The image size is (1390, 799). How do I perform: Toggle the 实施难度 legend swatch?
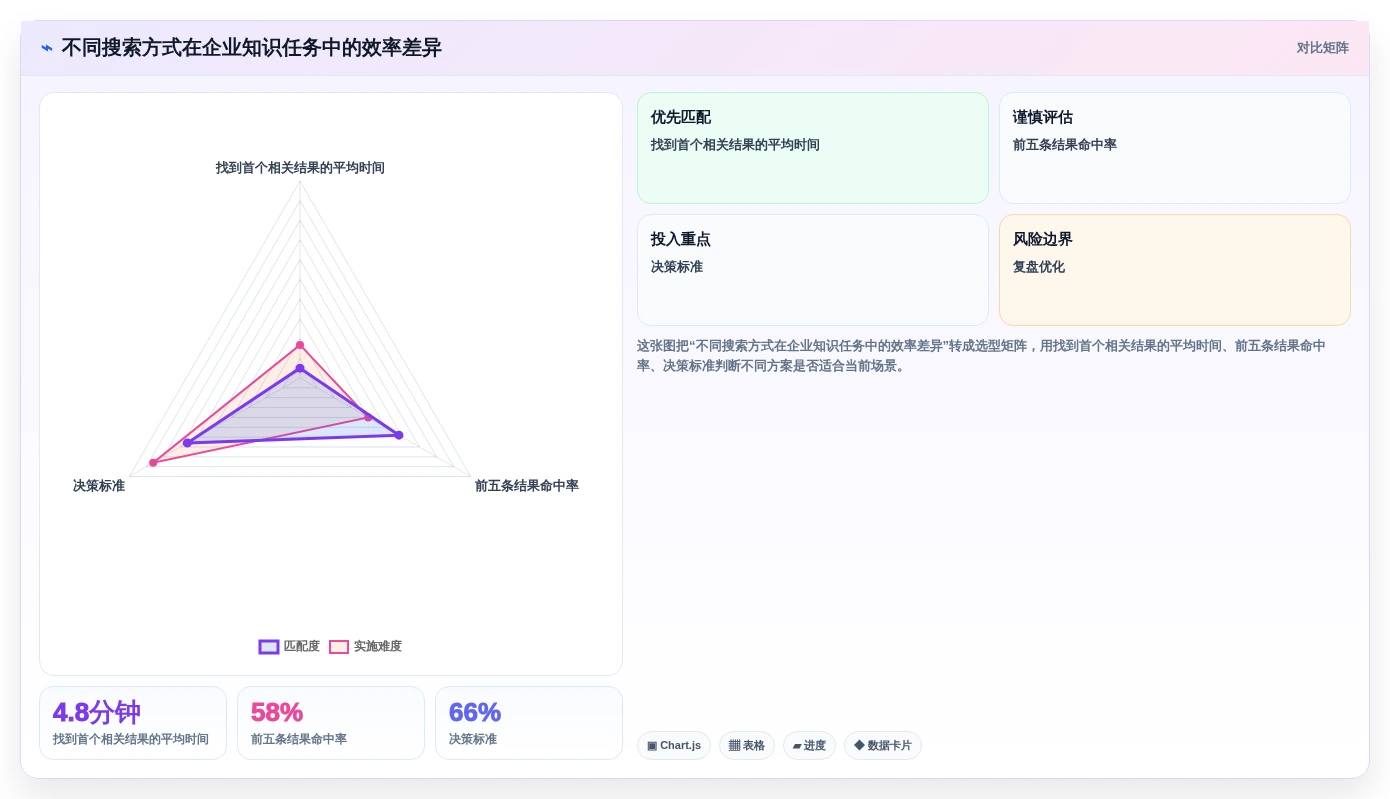tap(339, 647)
